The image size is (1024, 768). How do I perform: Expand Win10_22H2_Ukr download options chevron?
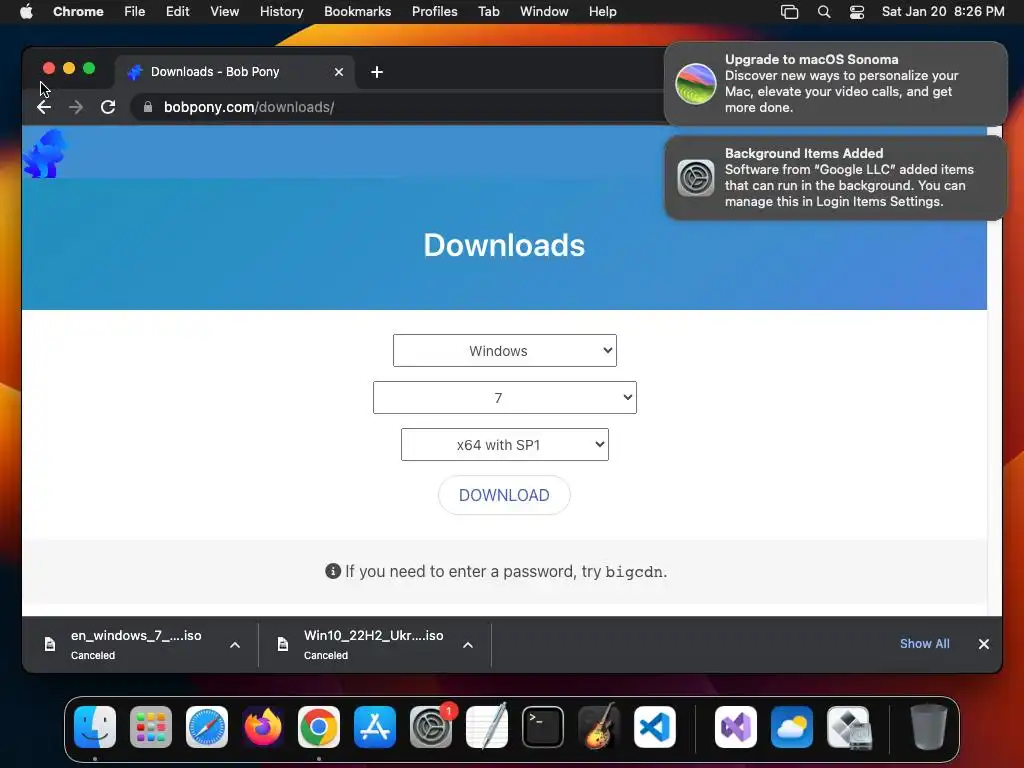(468, 645)
